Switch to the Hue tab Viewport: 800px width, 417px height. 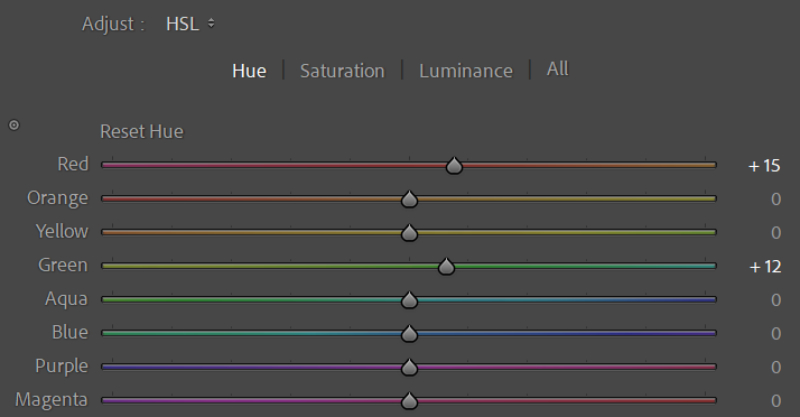click(x=249, y=71)
